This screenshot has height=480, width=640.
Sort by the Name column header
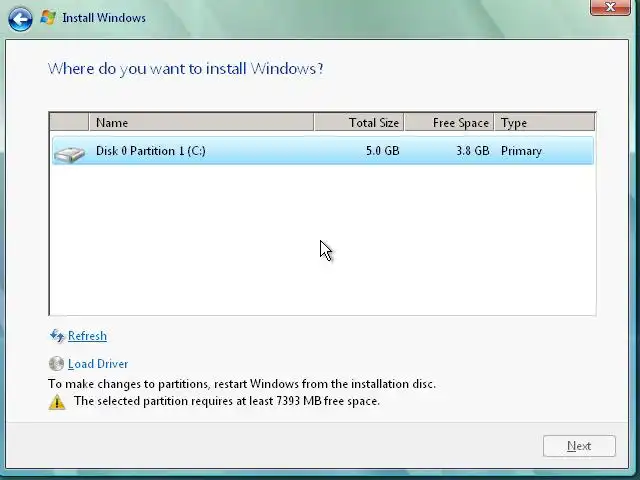(x=201, y=122)
